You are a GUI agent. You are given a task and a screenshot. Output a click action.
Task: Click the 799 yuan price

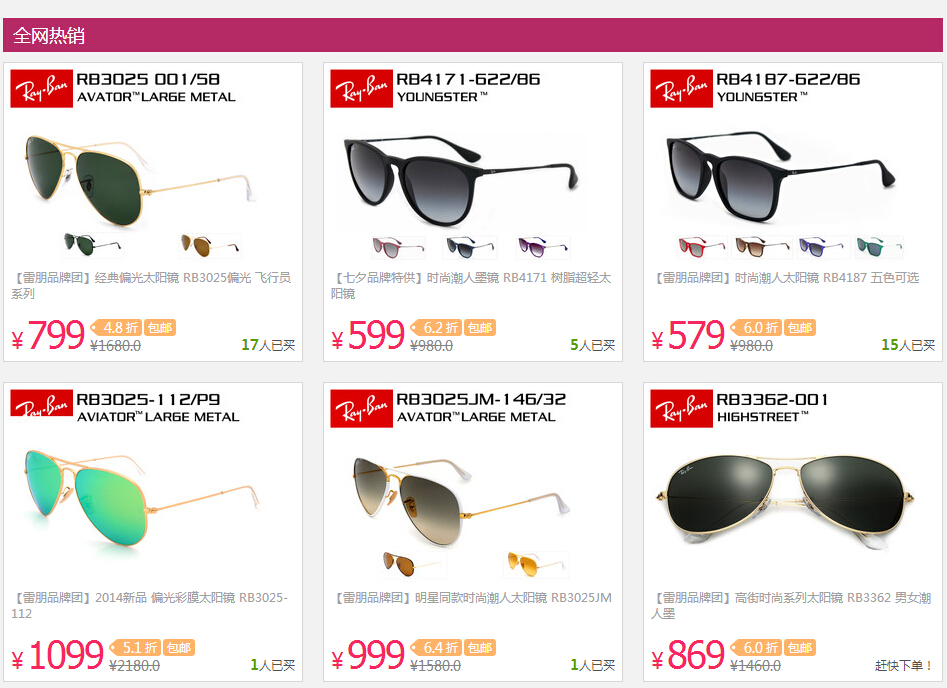(48, 336)
